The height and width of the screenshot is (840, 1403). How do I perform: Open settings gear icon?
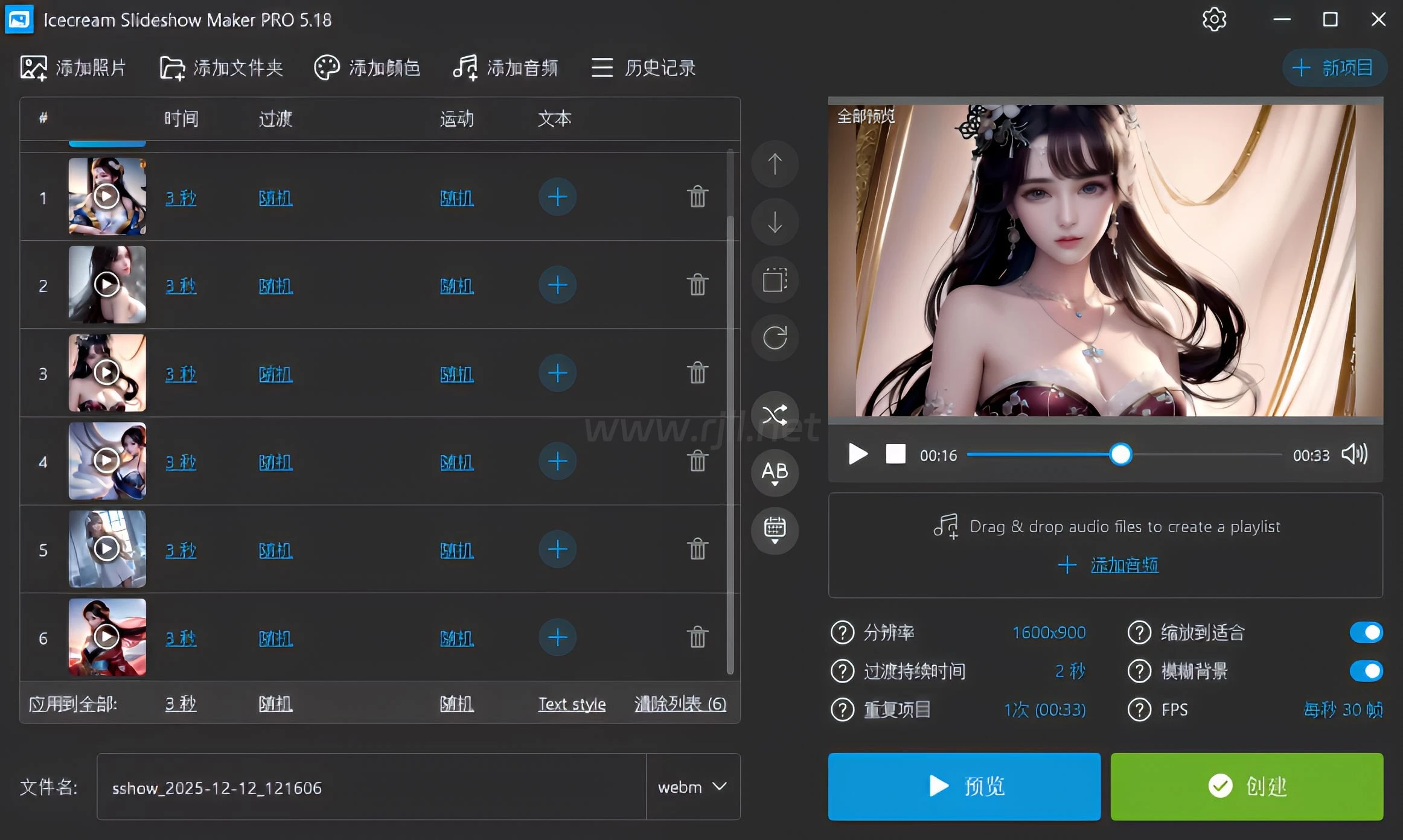pos(1213,20)
